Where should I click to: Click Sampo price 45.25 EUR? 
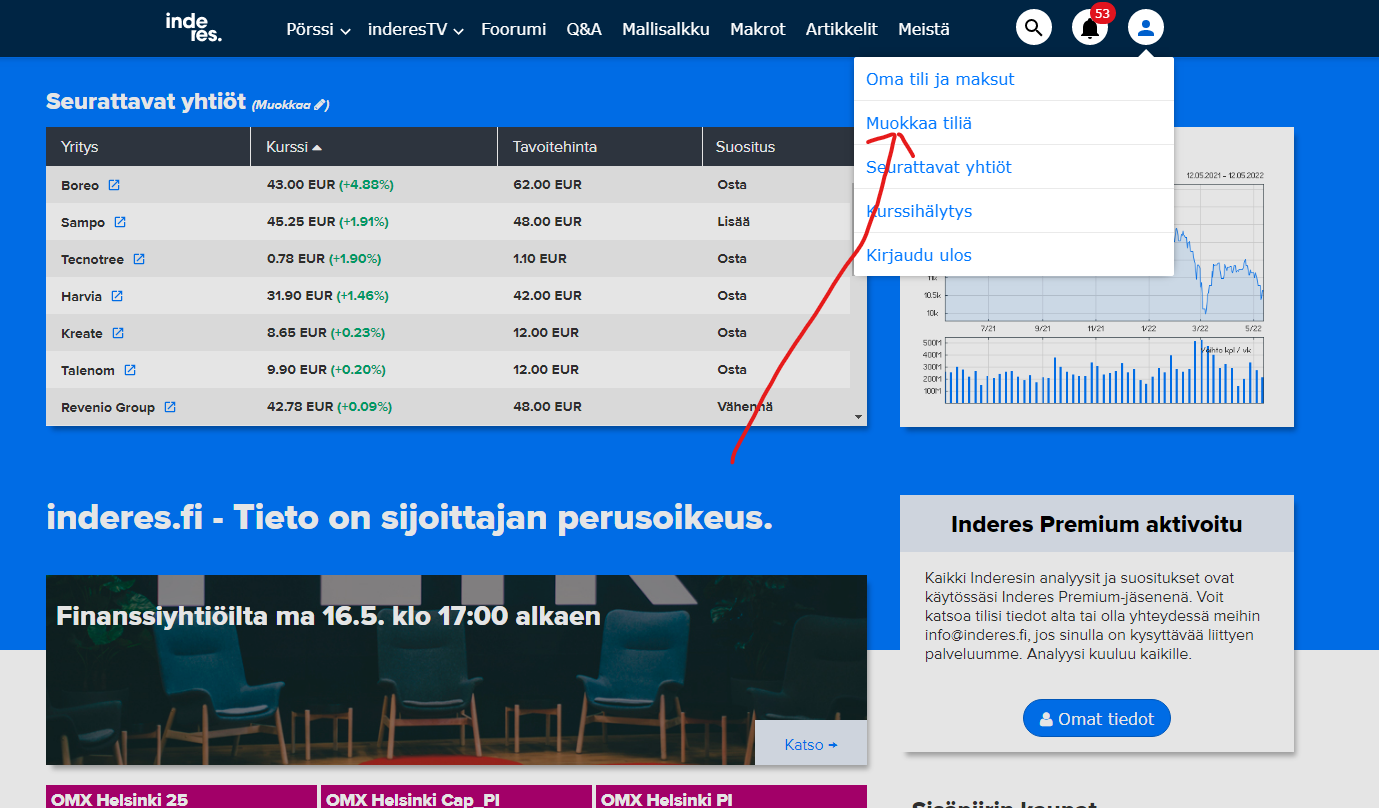click(x=300, y=222)
